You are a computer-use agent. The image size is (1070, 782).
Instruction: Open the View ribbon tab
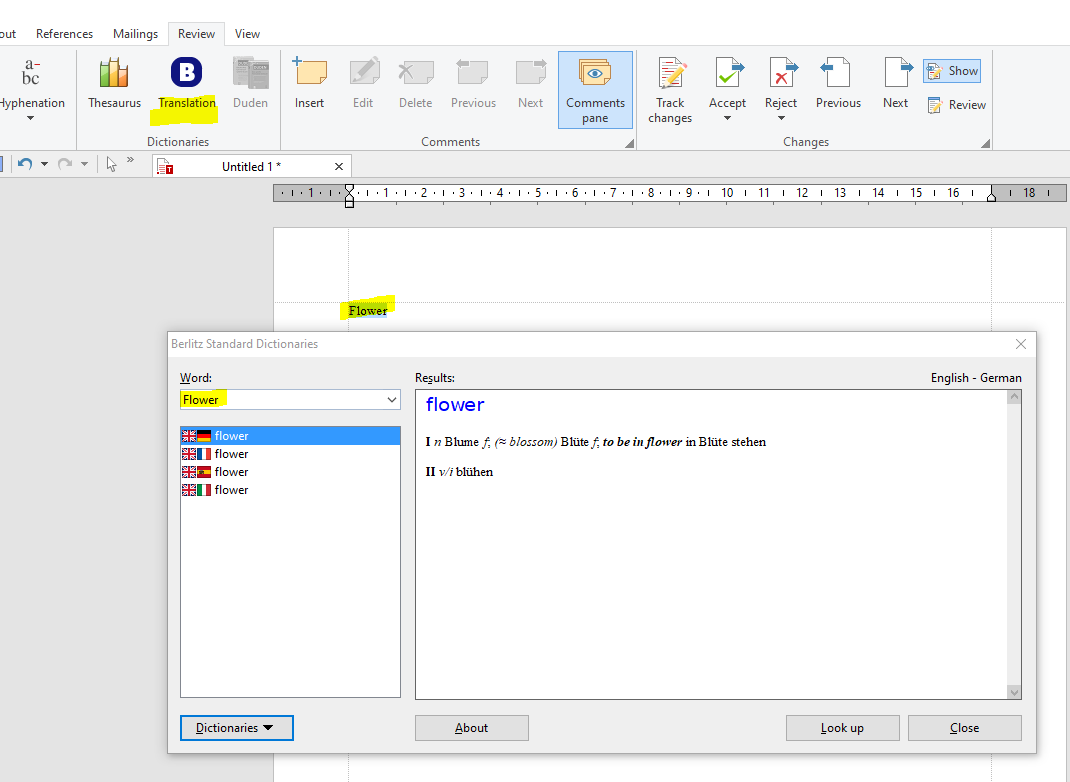tap(247, 34)
